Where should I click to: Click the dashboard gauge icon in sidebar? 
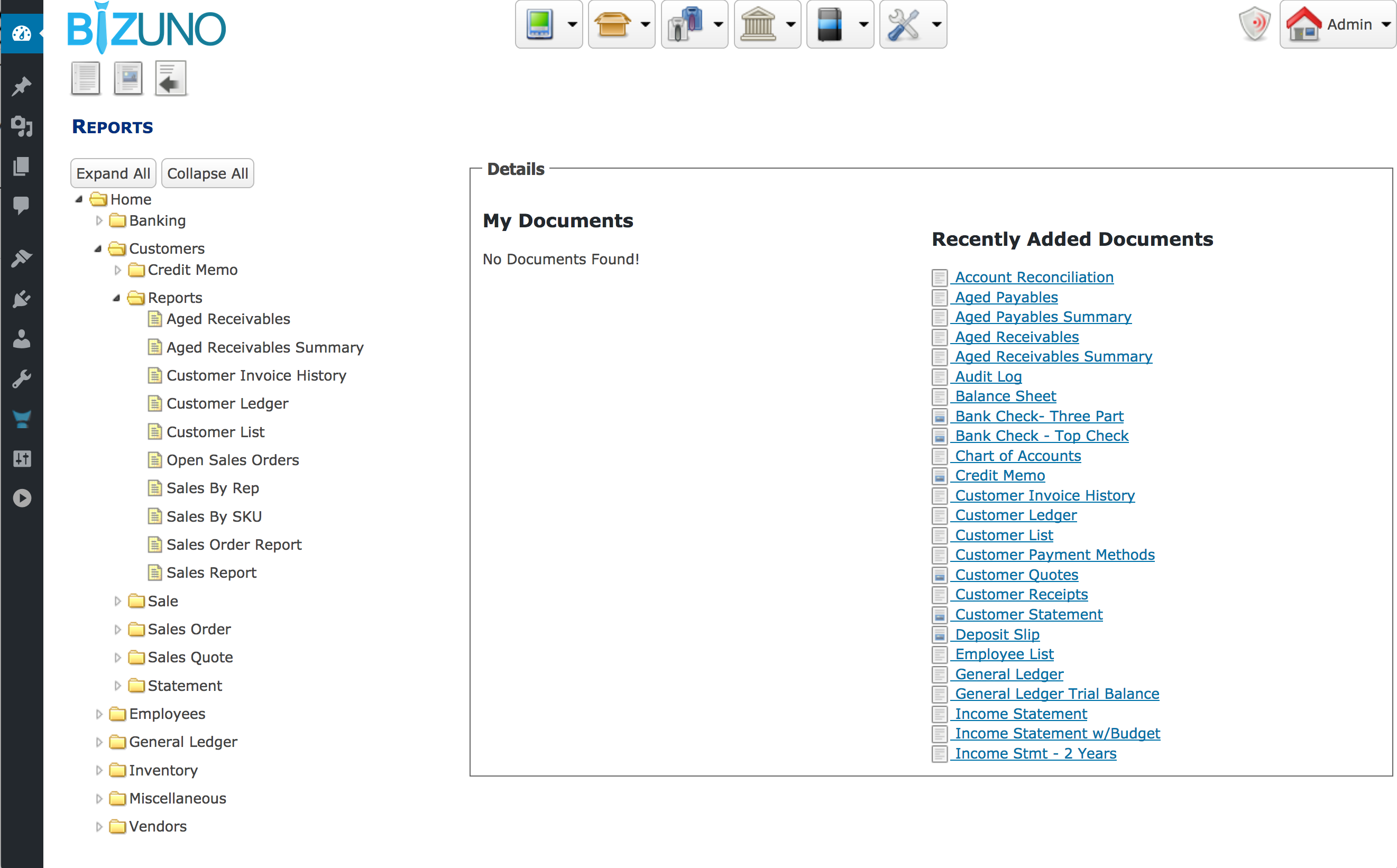pos(21,33)
